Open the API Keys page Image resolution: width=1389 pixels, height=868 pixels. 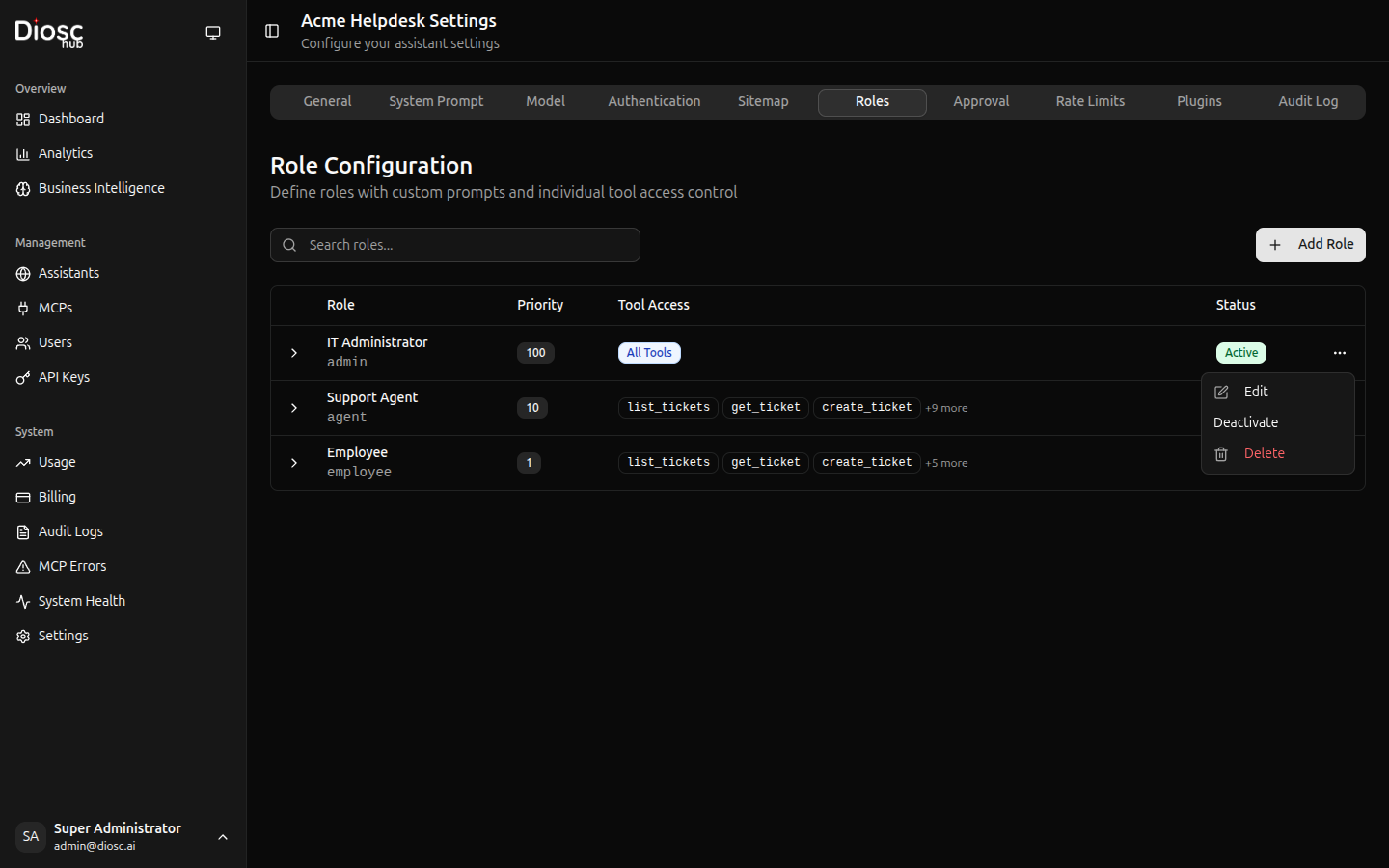coord(64,377)
